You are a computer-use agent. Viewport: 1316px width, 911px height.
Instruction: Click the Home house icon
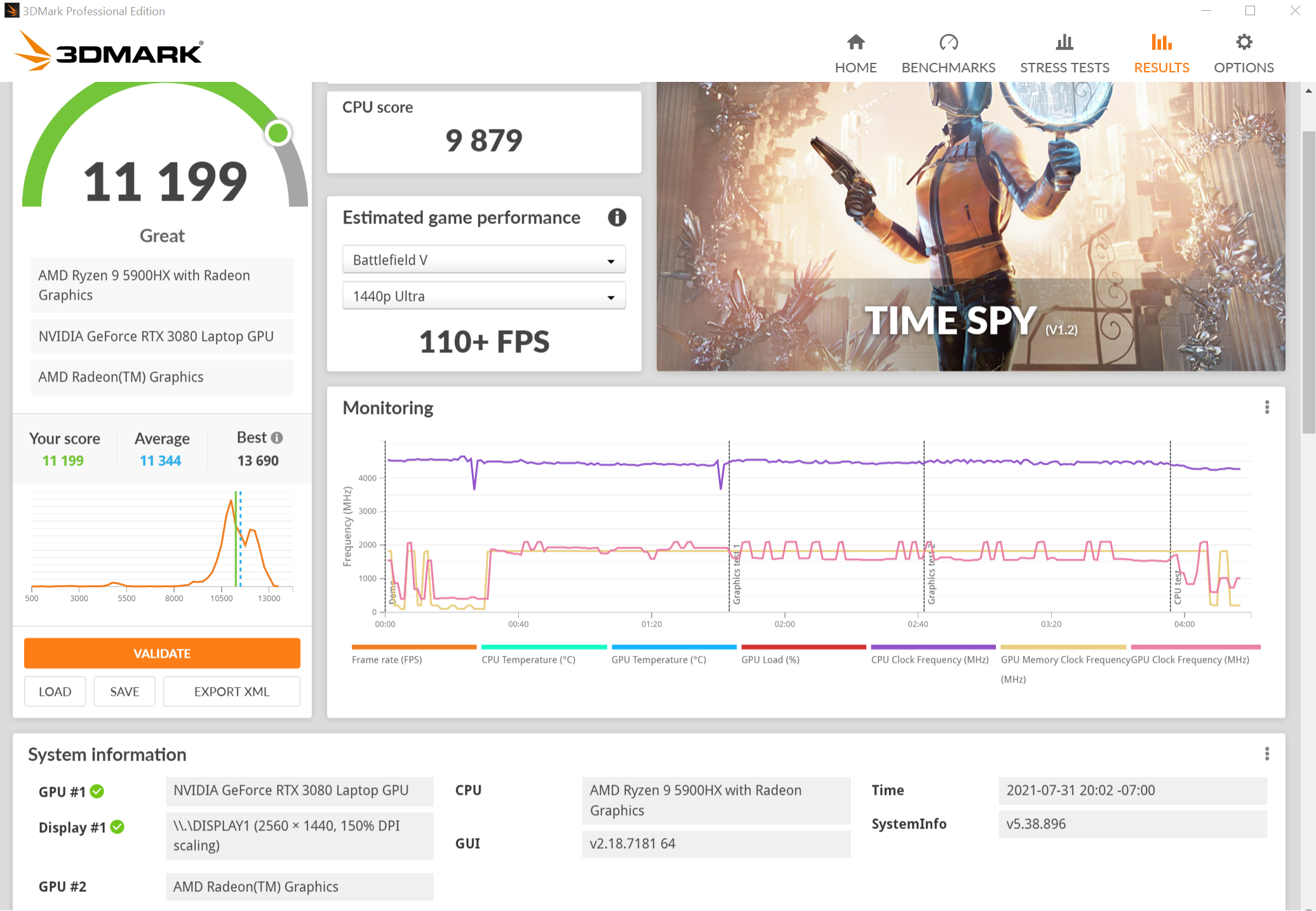856,43
